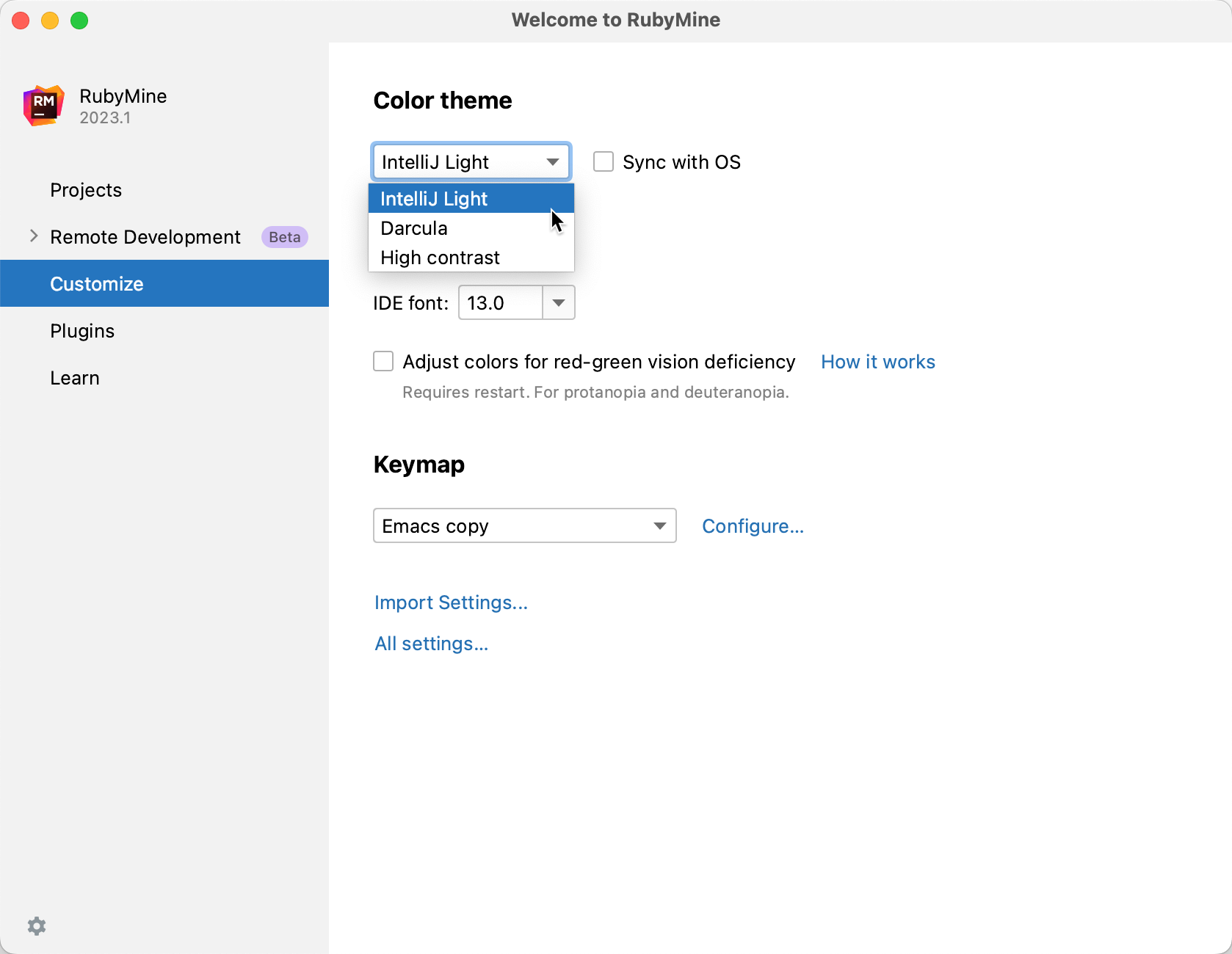Pick High contrast theme option
Viewport: 1232px width, 954px height.
pos(471,258)
